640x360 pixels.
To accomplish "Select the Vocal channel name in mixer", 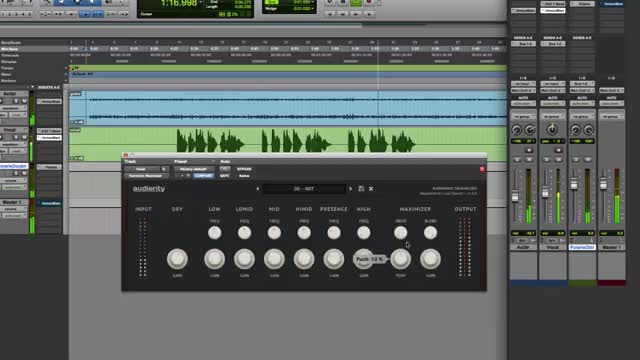I will click(553, 247).
